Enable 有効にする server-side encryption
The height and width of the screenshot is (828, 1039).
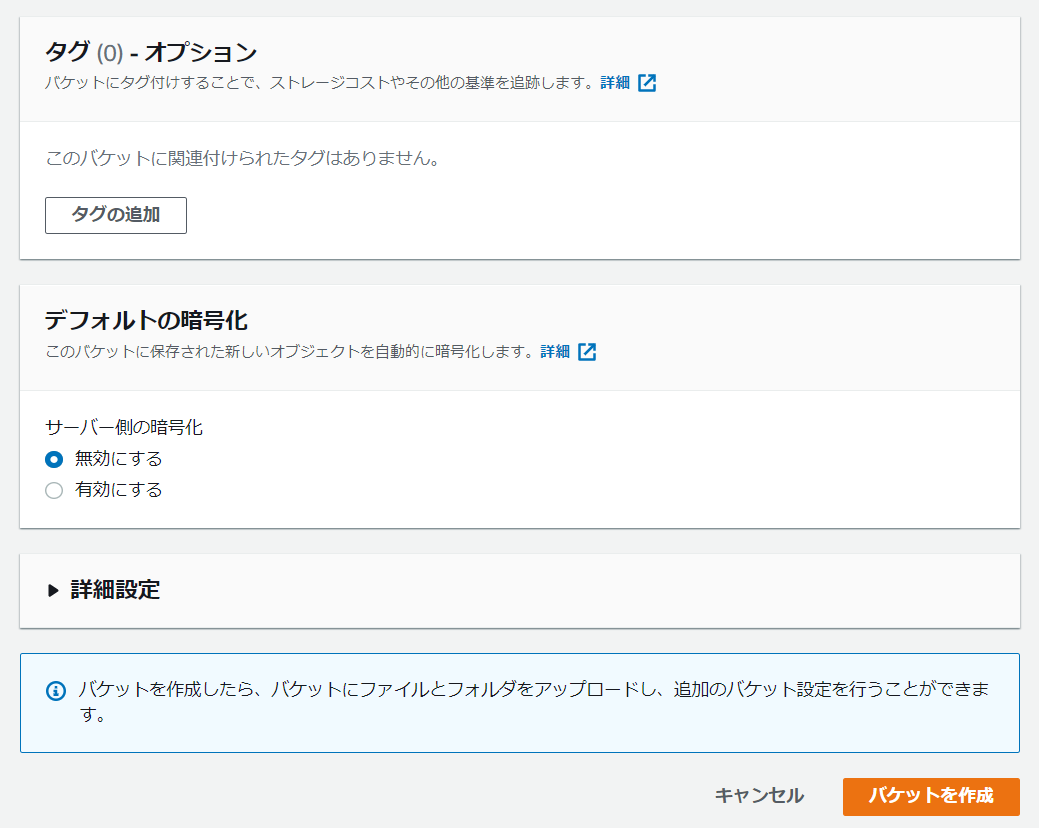[54, 490]
